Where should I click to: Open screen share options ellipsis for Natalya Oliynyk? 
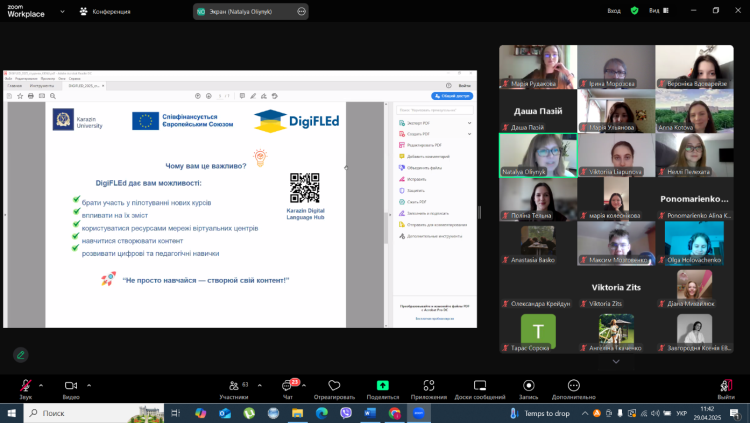coord(301,11)
